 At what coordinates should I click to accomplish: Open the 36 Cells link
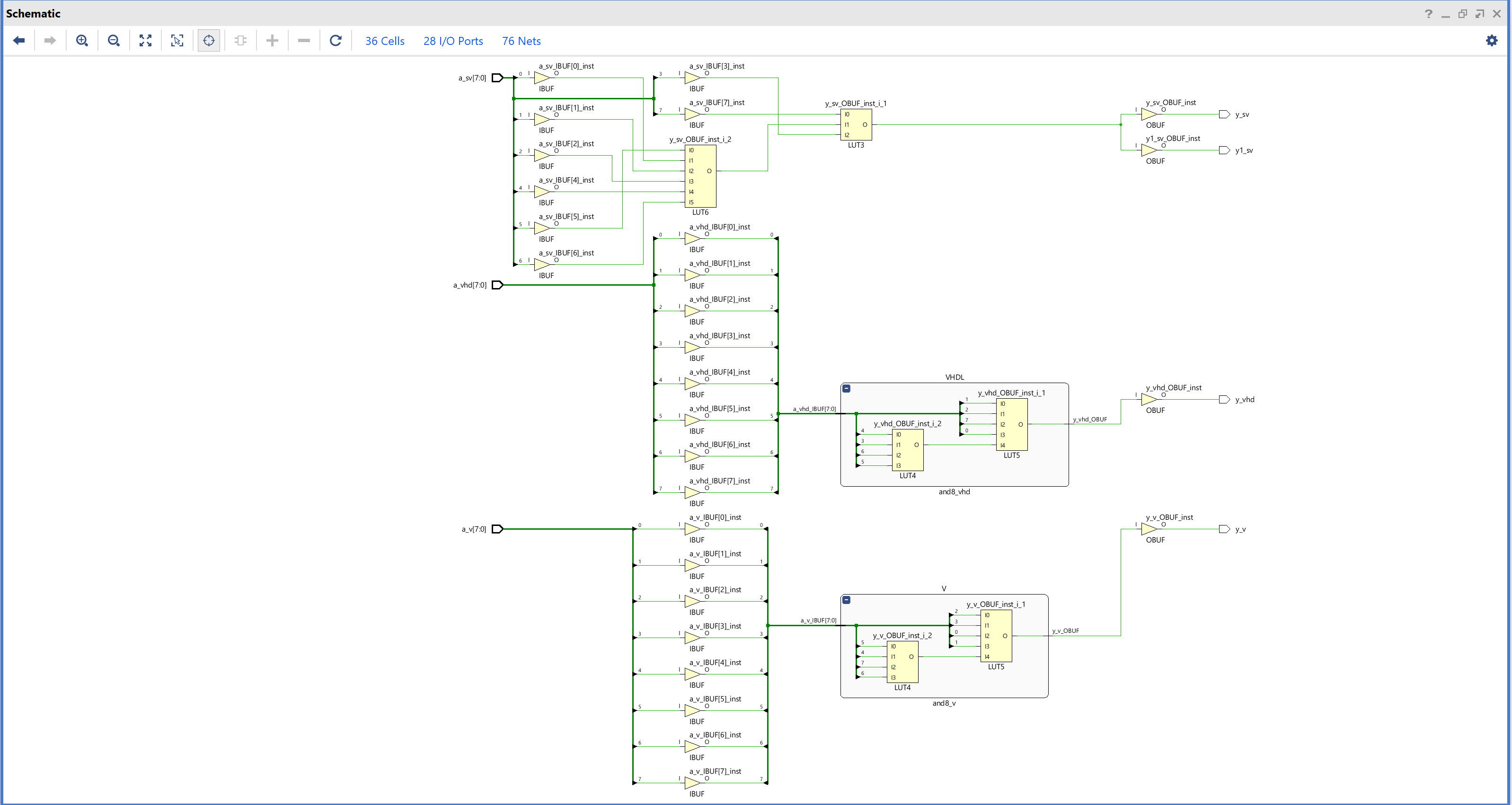pos(384,41)
